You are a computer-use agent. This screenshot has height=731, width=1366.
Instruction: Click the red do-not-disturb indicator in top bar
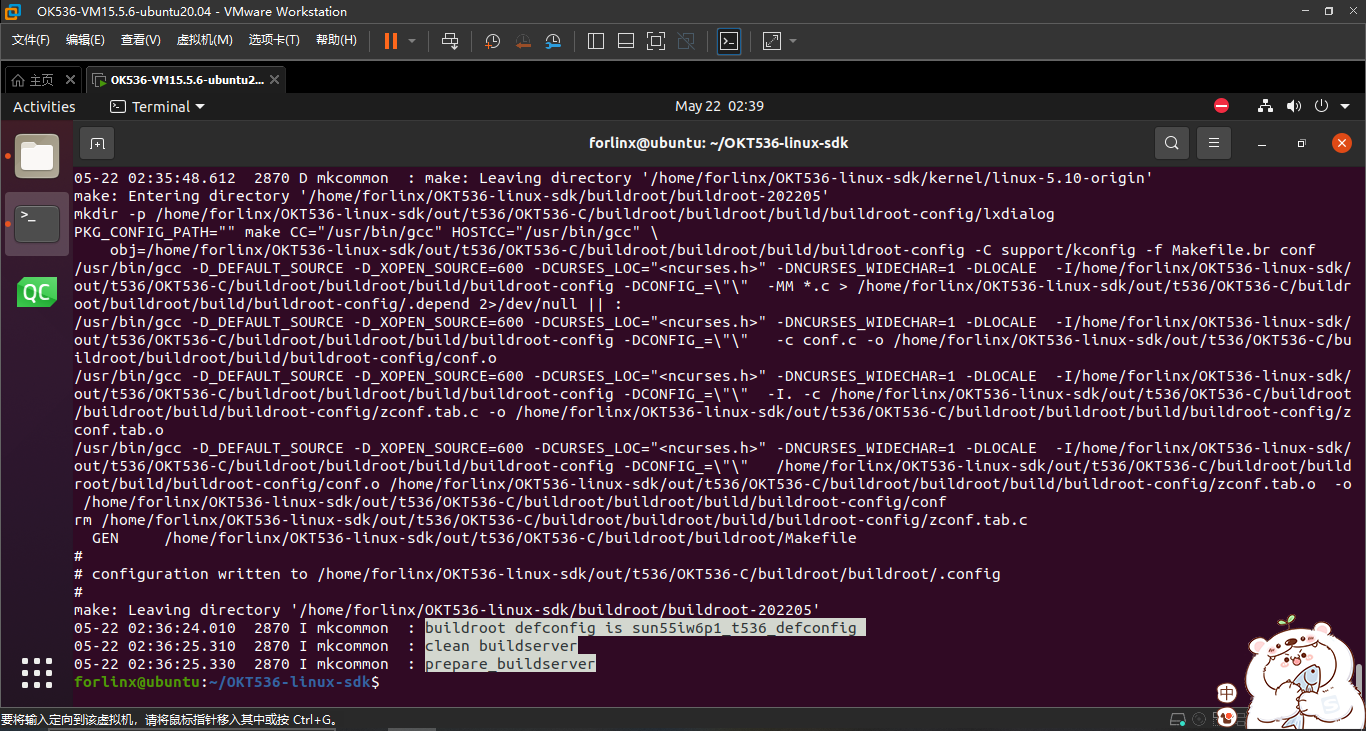pyautogui.click(x=1221, y=106)
